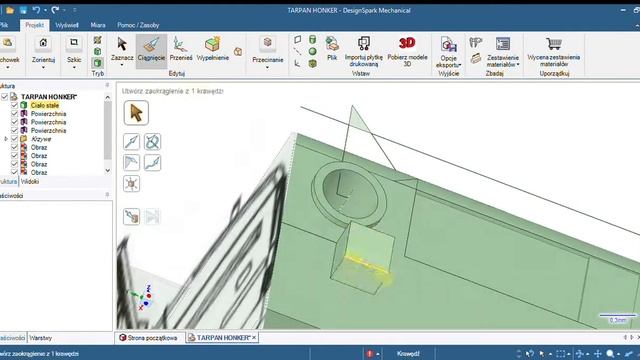Image resolution: width=640 pixels, height=360 pixels.
Task: Toggle the Krzywe checkbox
Action: [14, 139]
